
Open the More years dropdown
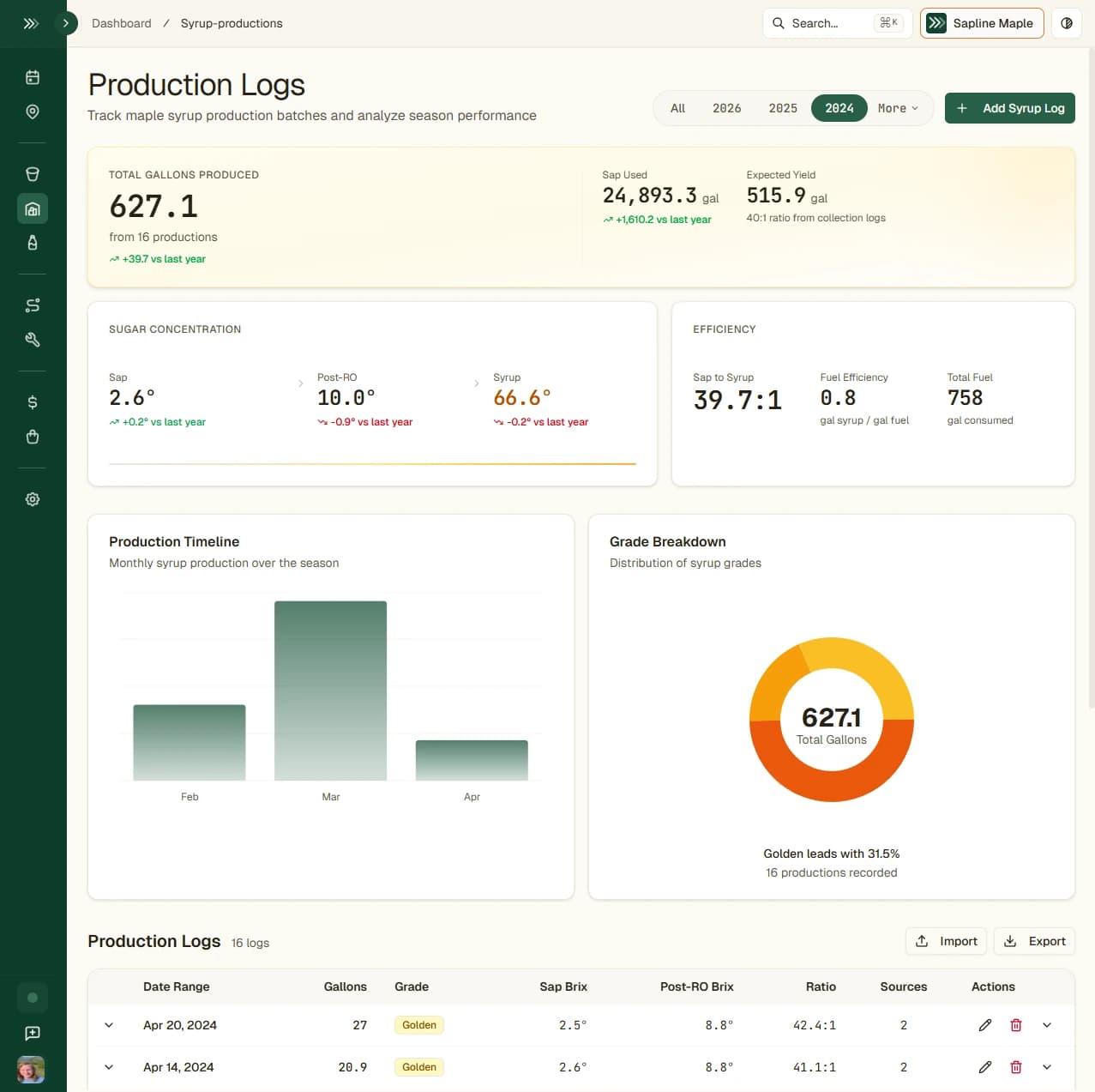pyautogui.click(x=896, y=108)
